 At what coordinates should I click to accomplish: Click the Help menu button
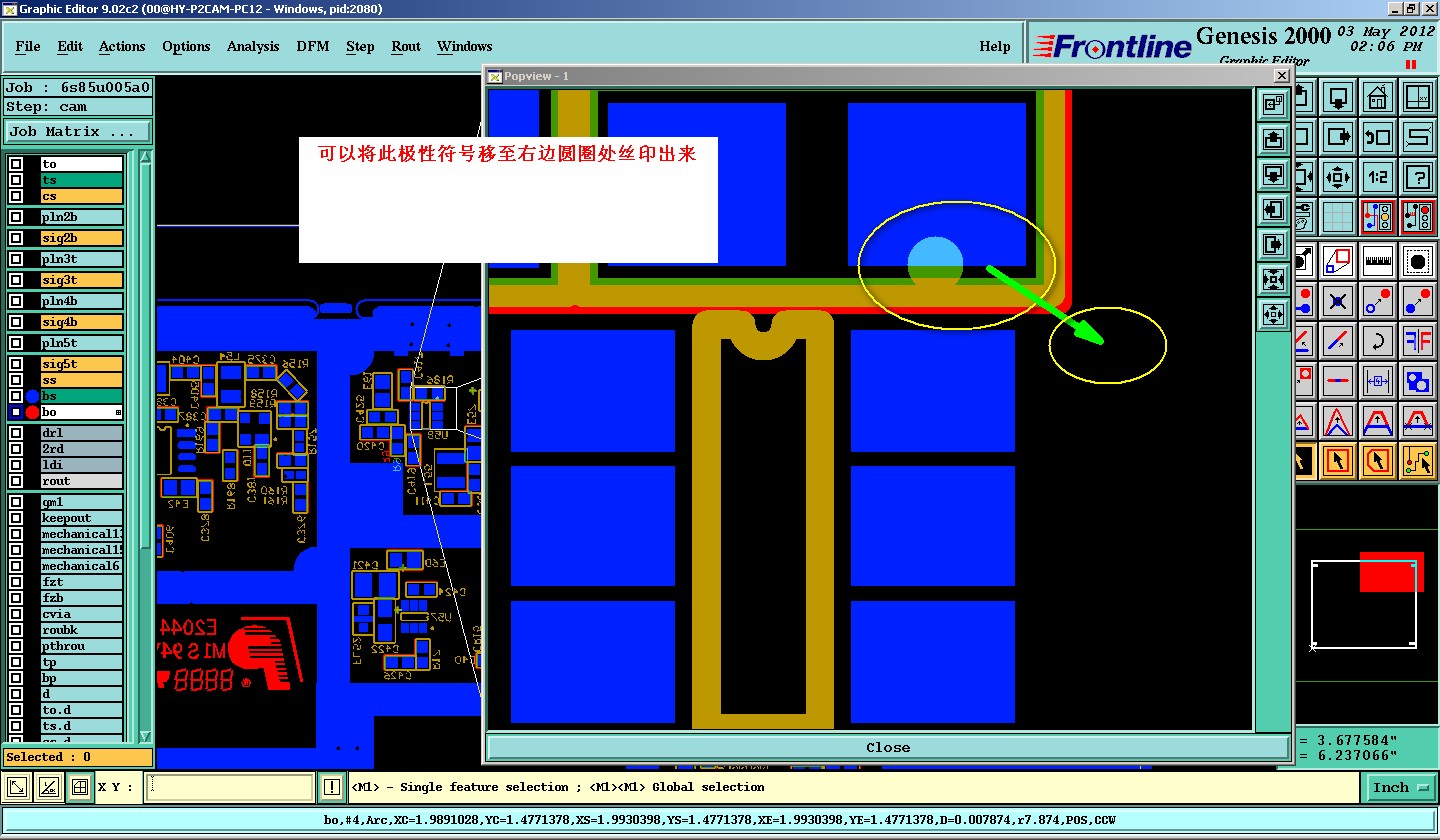click(x=994, y=46)
